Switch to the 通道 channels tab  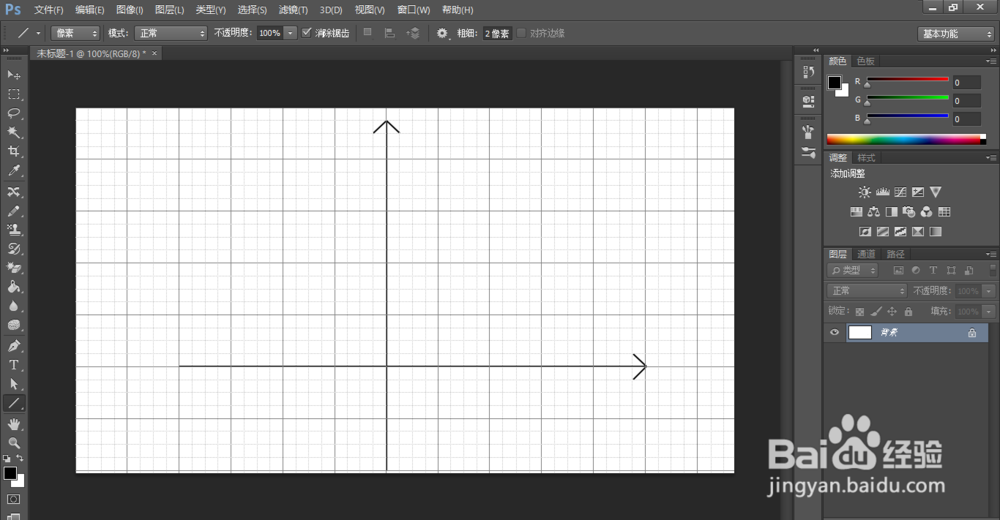point(866,254)
